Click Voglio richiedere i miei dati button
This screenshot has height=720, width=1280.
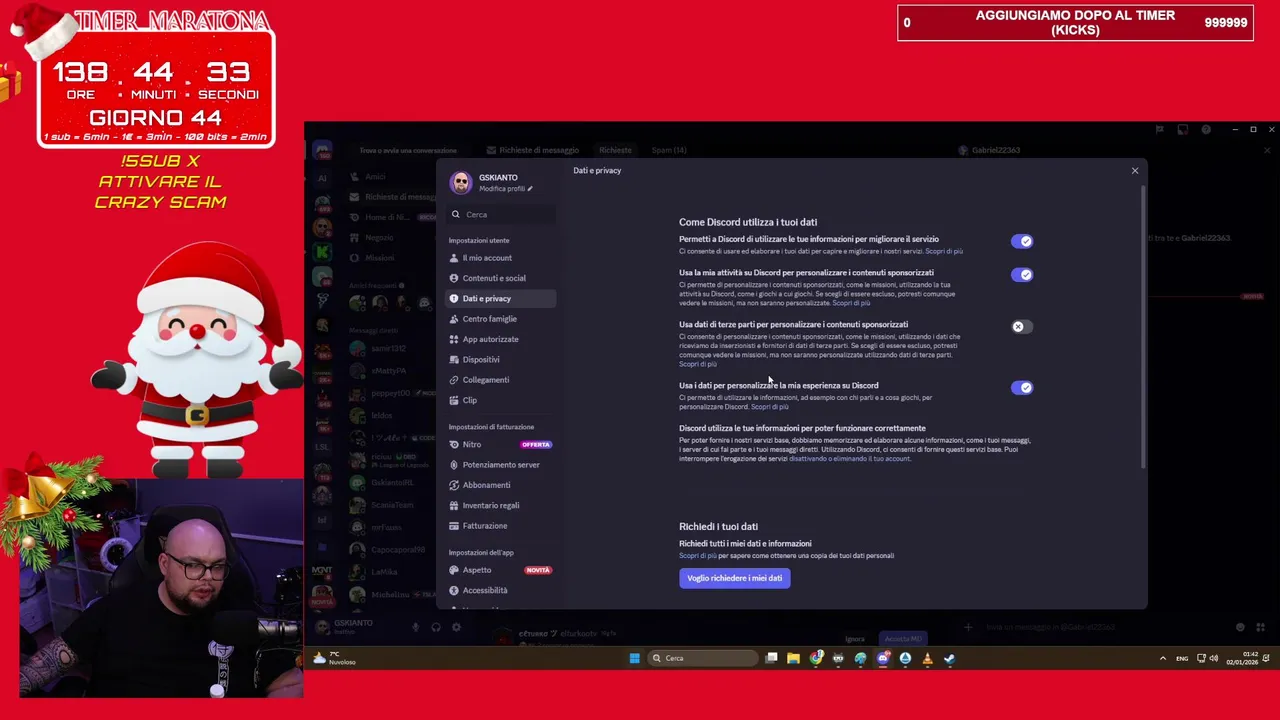point(735,578)
